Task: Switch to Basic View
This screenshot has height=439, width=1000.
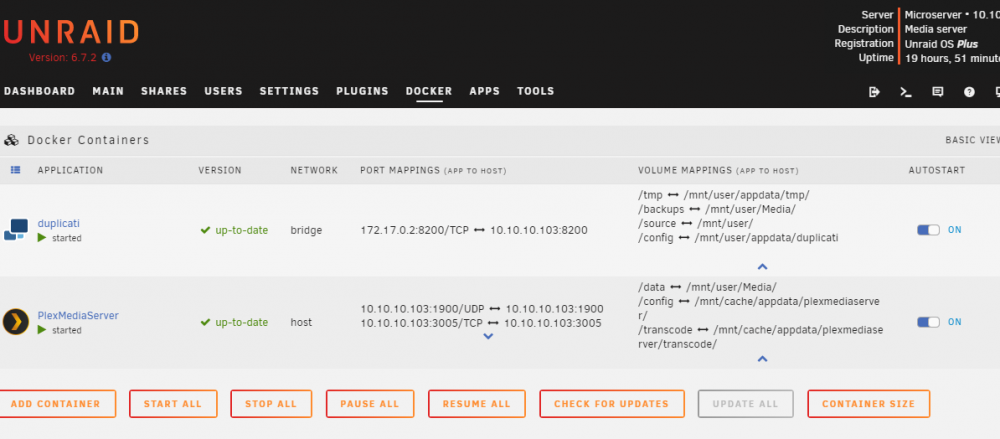Action: click(x=973, y=140)
